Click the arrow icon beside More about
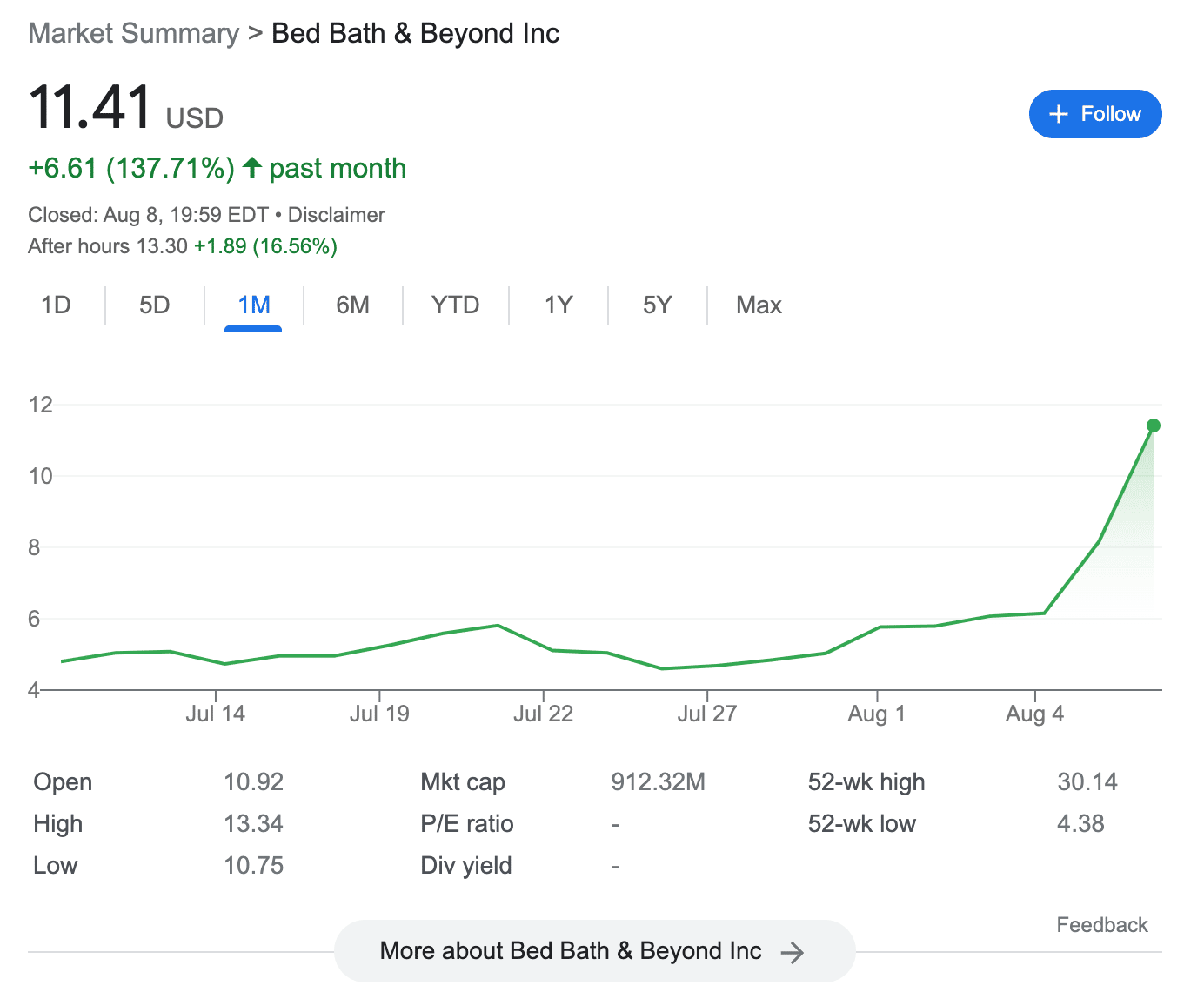The height and width of the screenshot is (999, 1204). tap(792, 952)
